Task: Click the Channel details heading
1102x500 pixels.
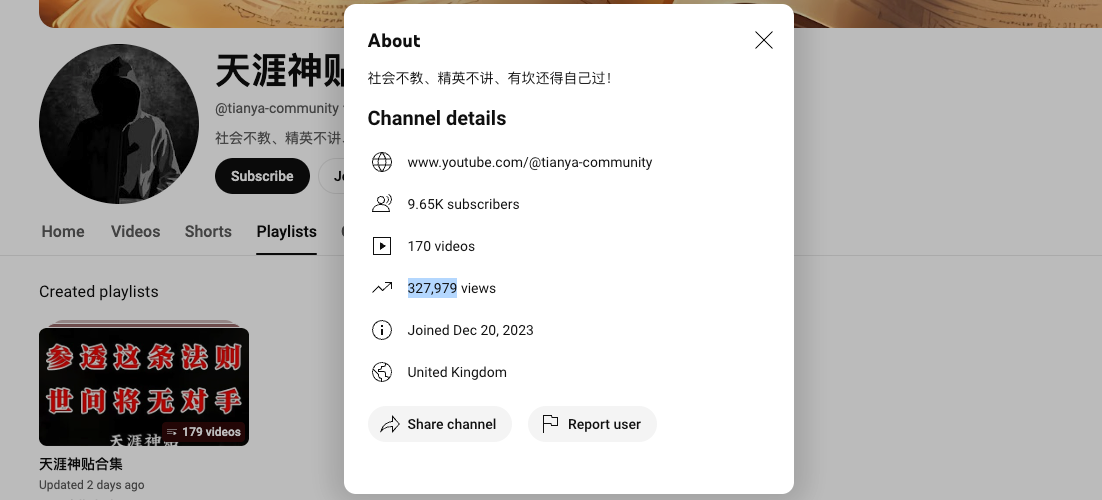Action: coord(436,118)
